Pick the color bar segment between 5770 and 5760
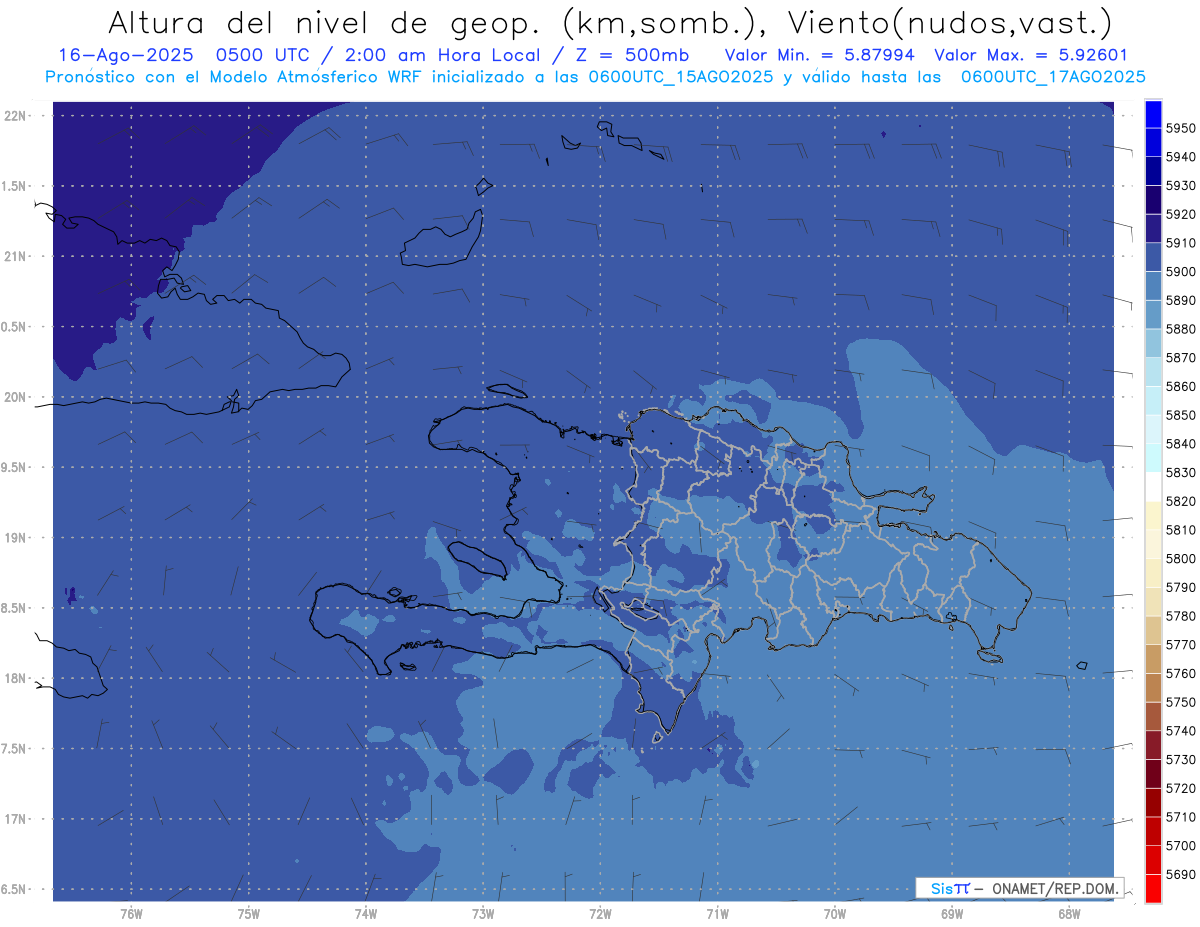The height and width of the screenshot is (927, 1200). 1153,659
